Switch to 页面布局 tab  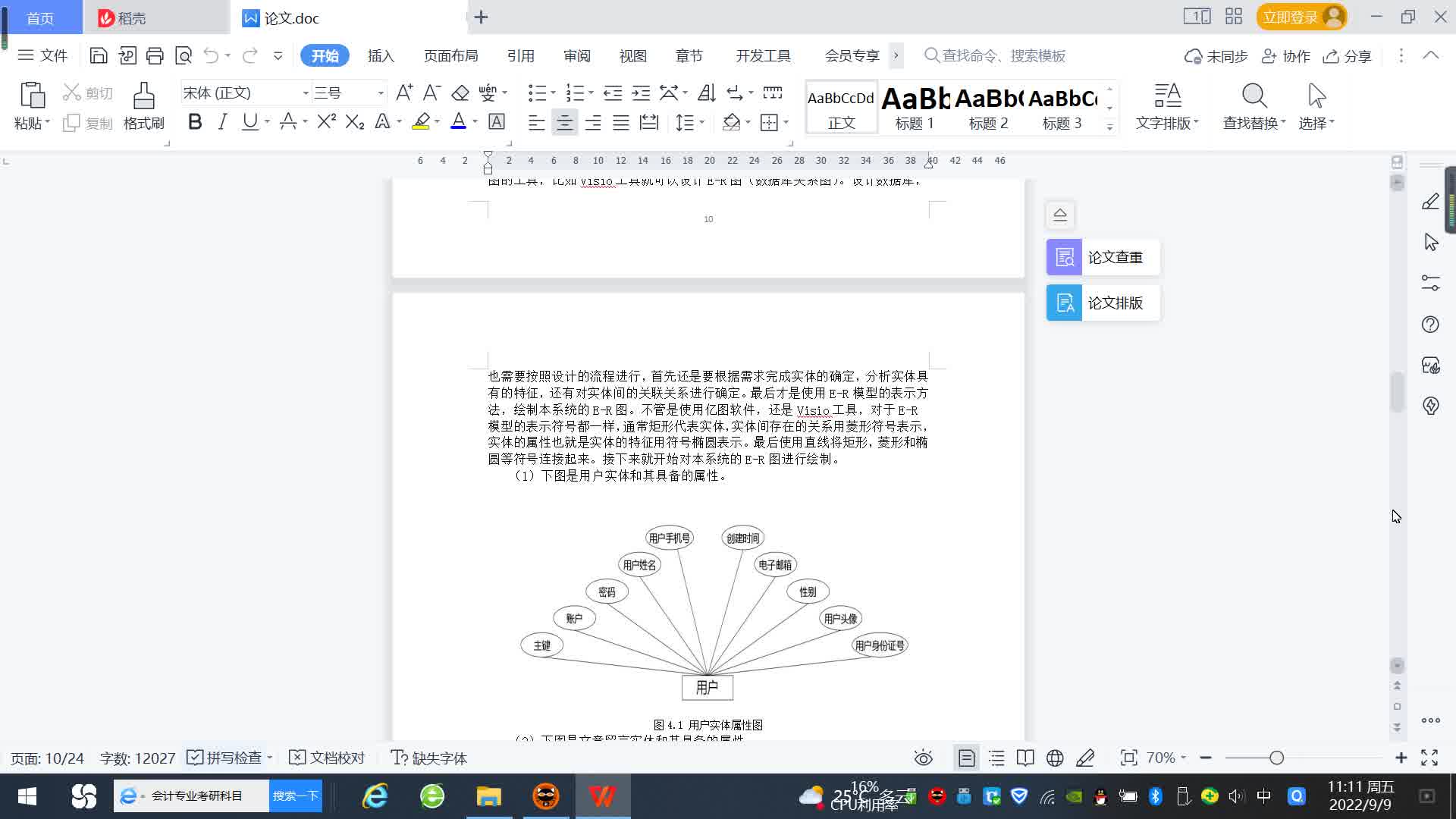[x=450, y=55]
